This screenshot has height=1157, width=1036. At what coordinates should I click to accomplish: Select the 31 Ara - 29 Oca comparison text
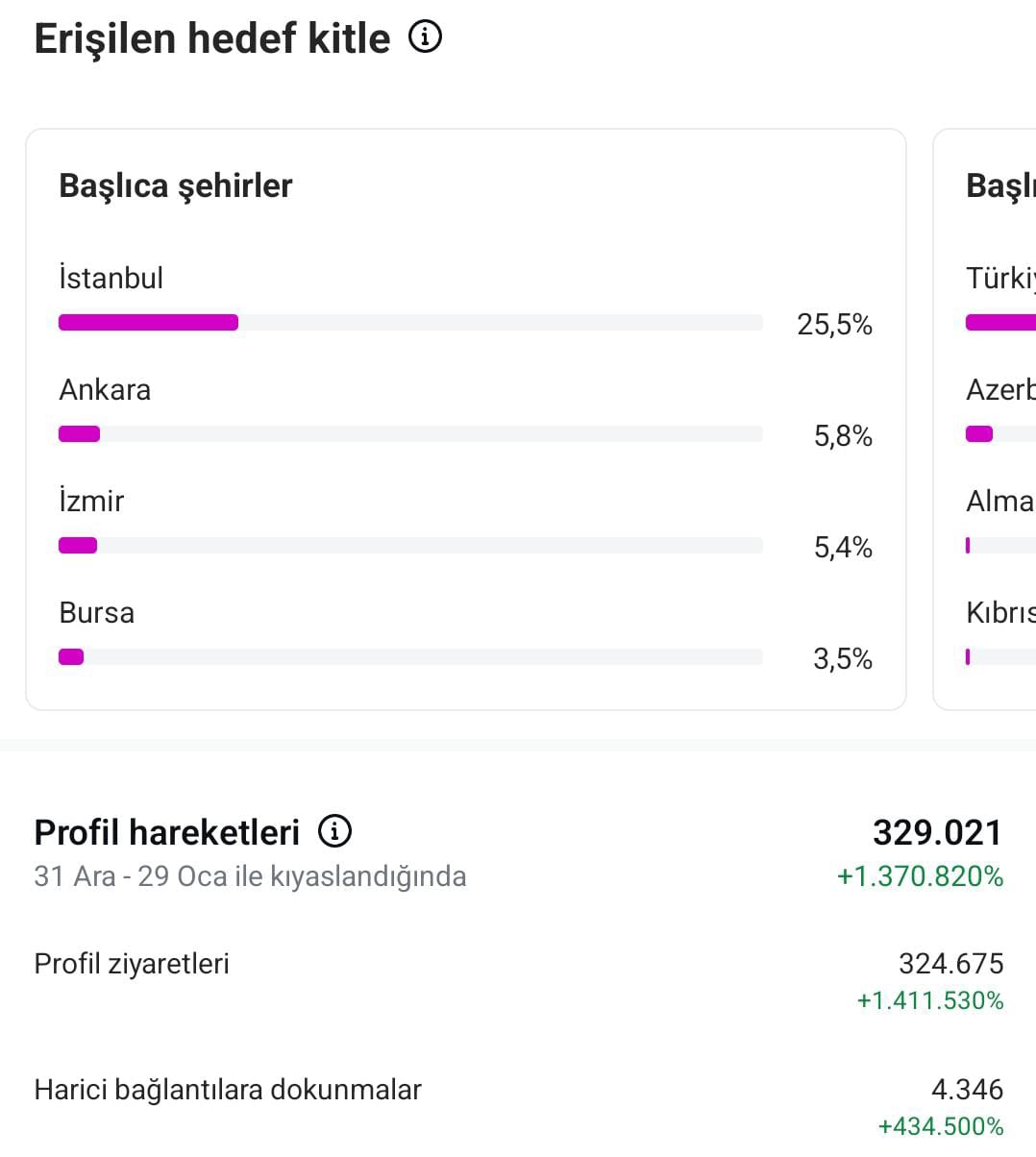click(x=250, y=876)
